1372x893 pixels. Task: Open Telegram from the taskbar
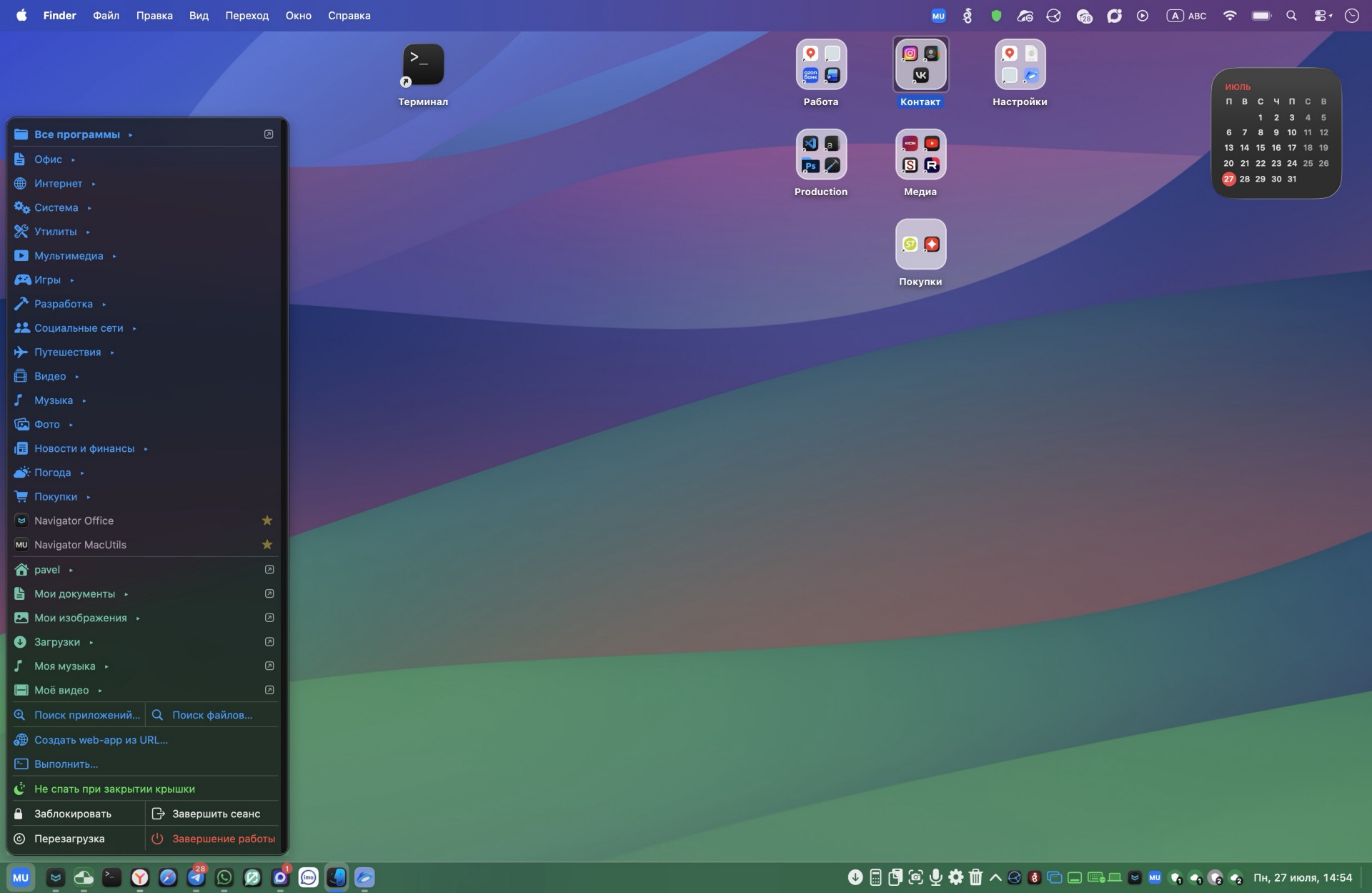(x=196, y=877)
